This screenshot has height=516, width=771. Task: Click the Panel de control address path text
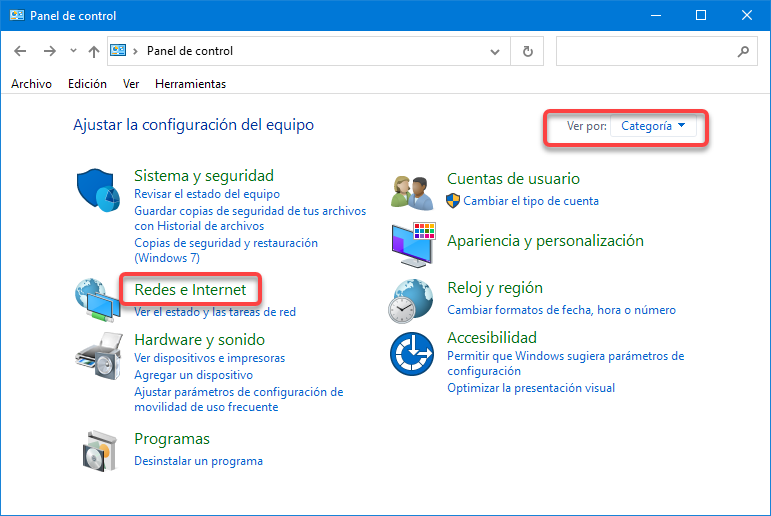(x=190, y=51)
